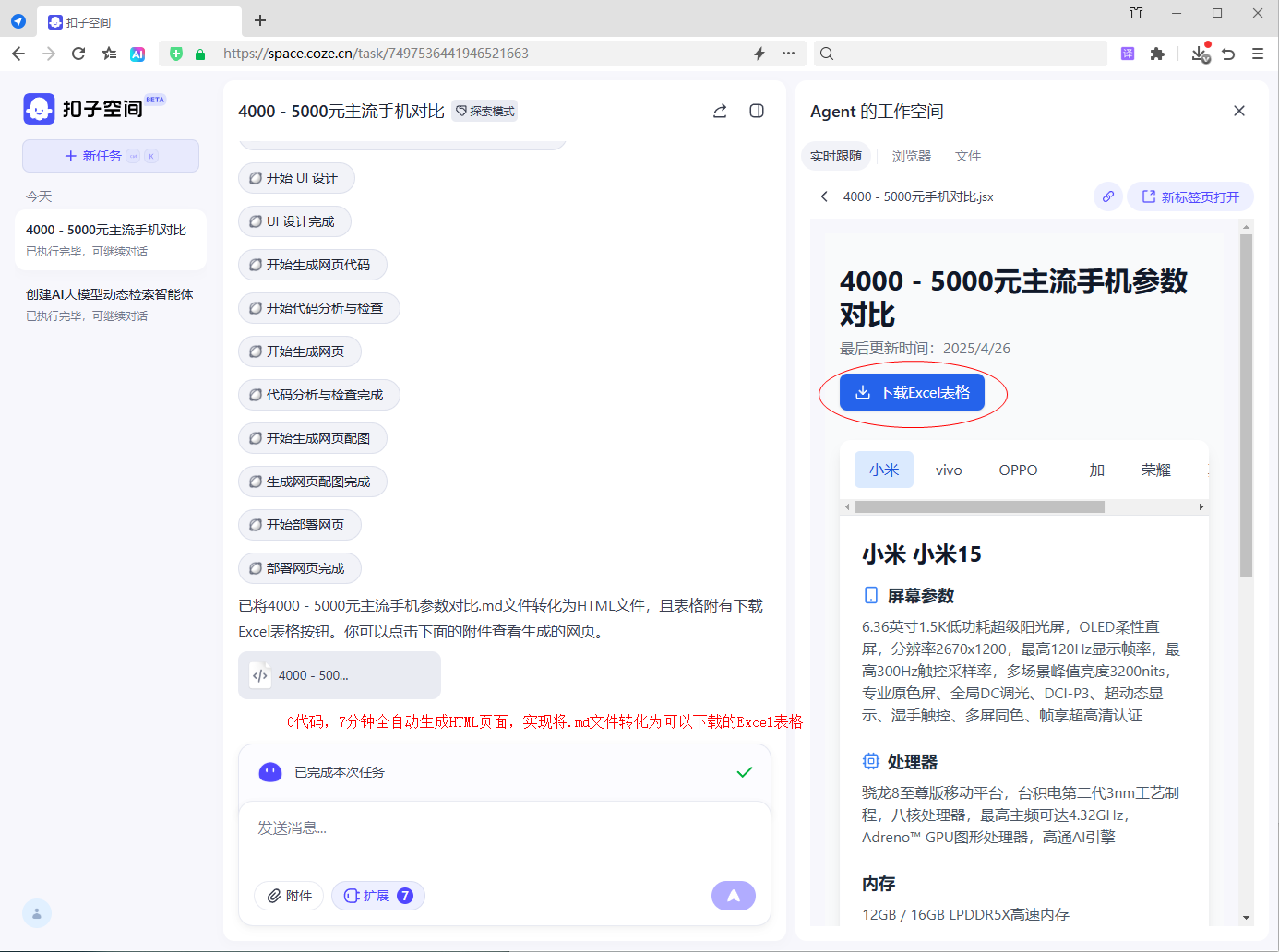Image resolution: width=1279 pixels, height=952 pixels.
Task: Go forward using browser forward arrow
Action: pyautogui.click(x=49, y=54)
